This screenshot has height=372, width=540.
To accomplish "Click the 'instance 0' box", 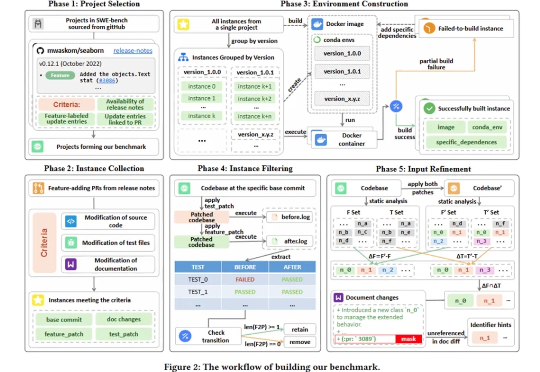I will (201, 86).
